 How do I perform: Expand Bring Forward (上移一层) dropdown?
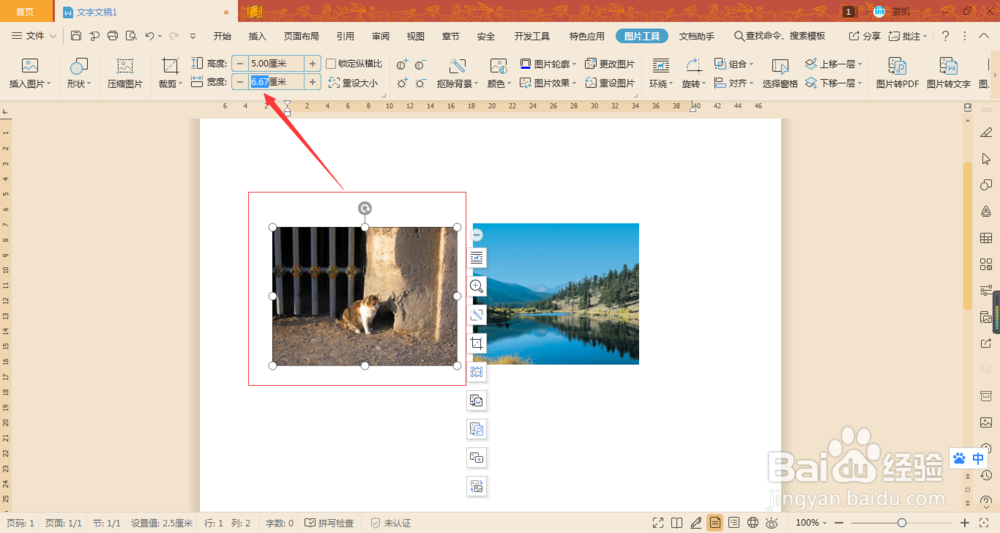point(834,64)
